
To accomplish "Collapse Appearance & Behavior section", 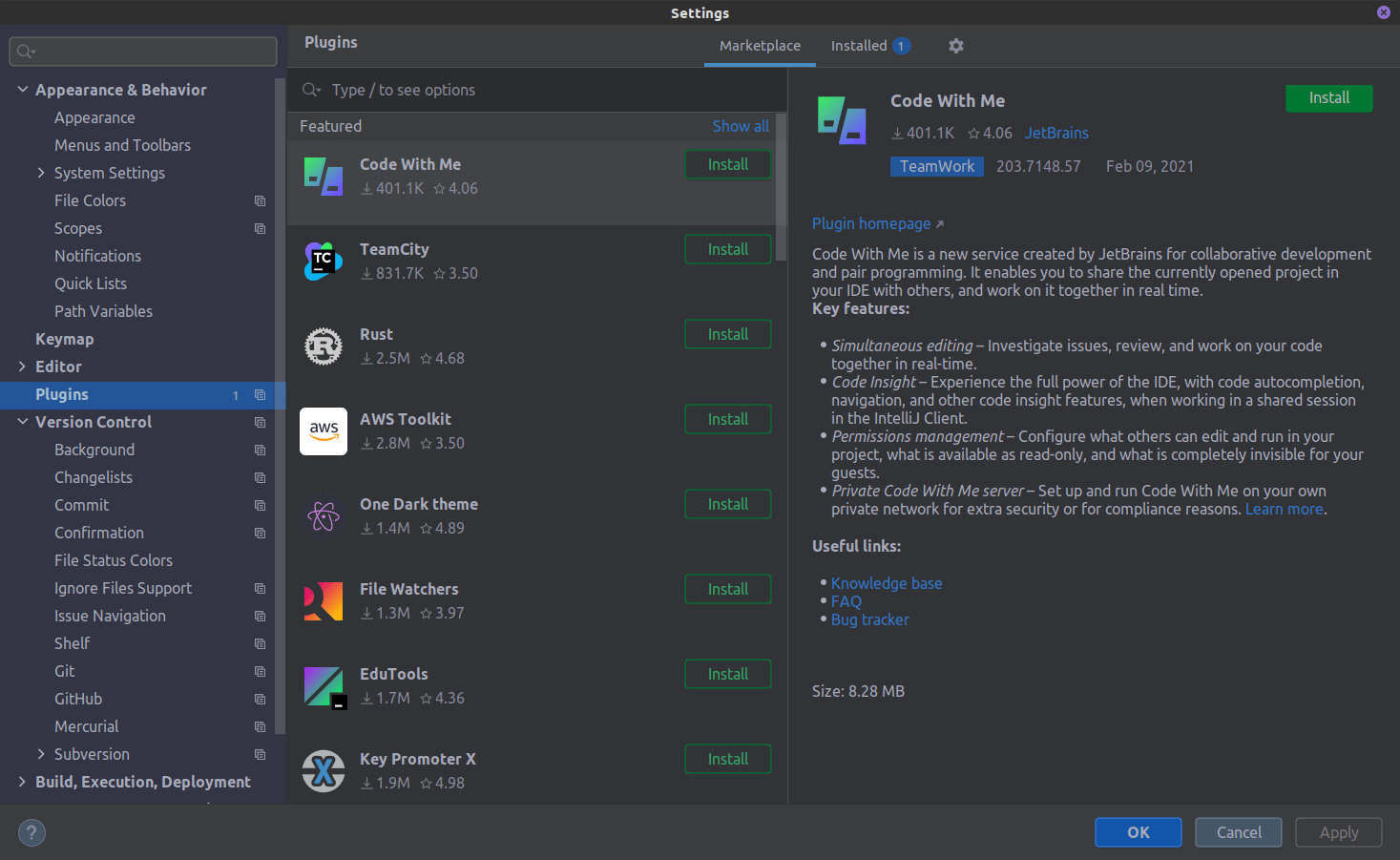I will pyautogui.click(x=23, y=90).
